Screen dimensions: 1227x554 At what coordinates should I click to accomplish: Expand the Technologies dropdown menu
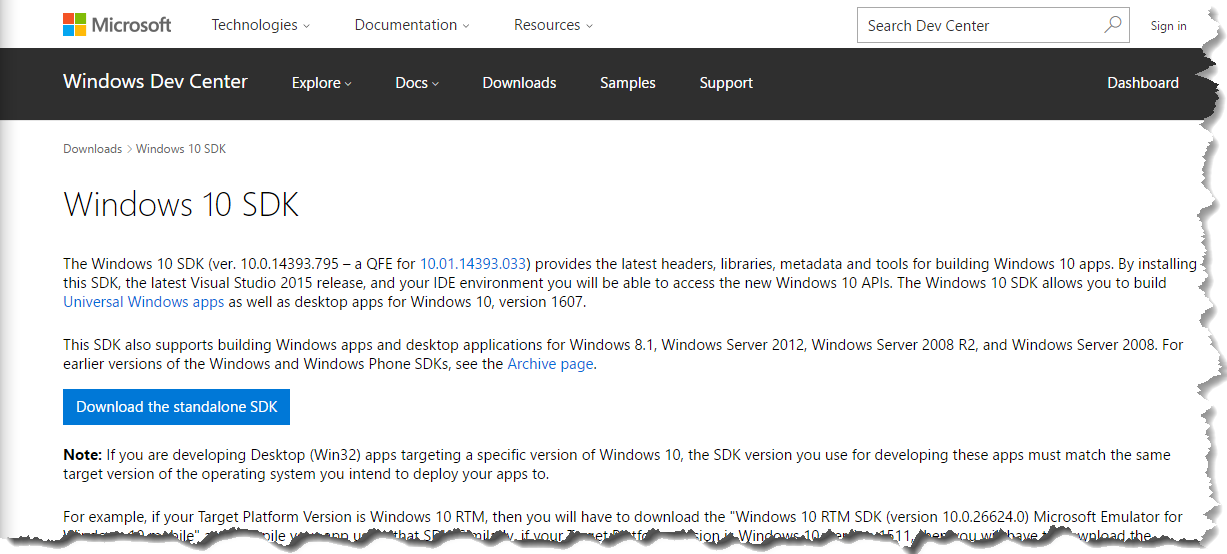click(x=260, y=25)
